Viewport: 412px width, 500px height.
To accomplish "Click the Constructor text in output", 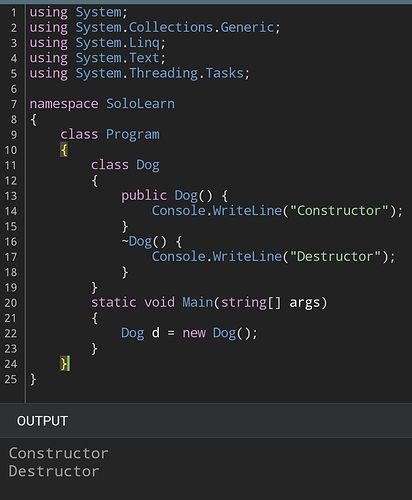I will pos(59,453).
